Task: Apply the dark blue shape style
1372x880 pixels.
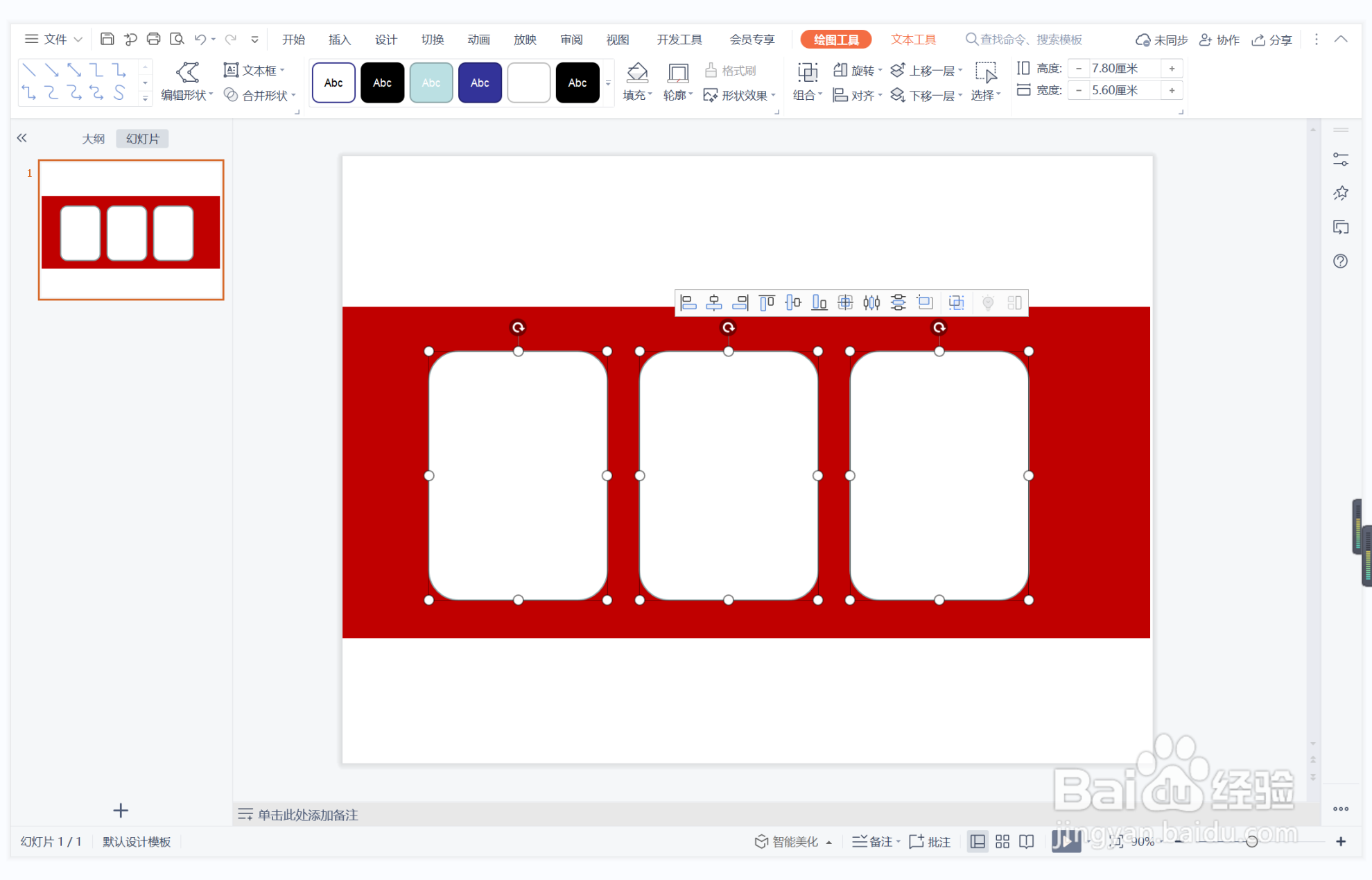Action: (x=480, y=83)
